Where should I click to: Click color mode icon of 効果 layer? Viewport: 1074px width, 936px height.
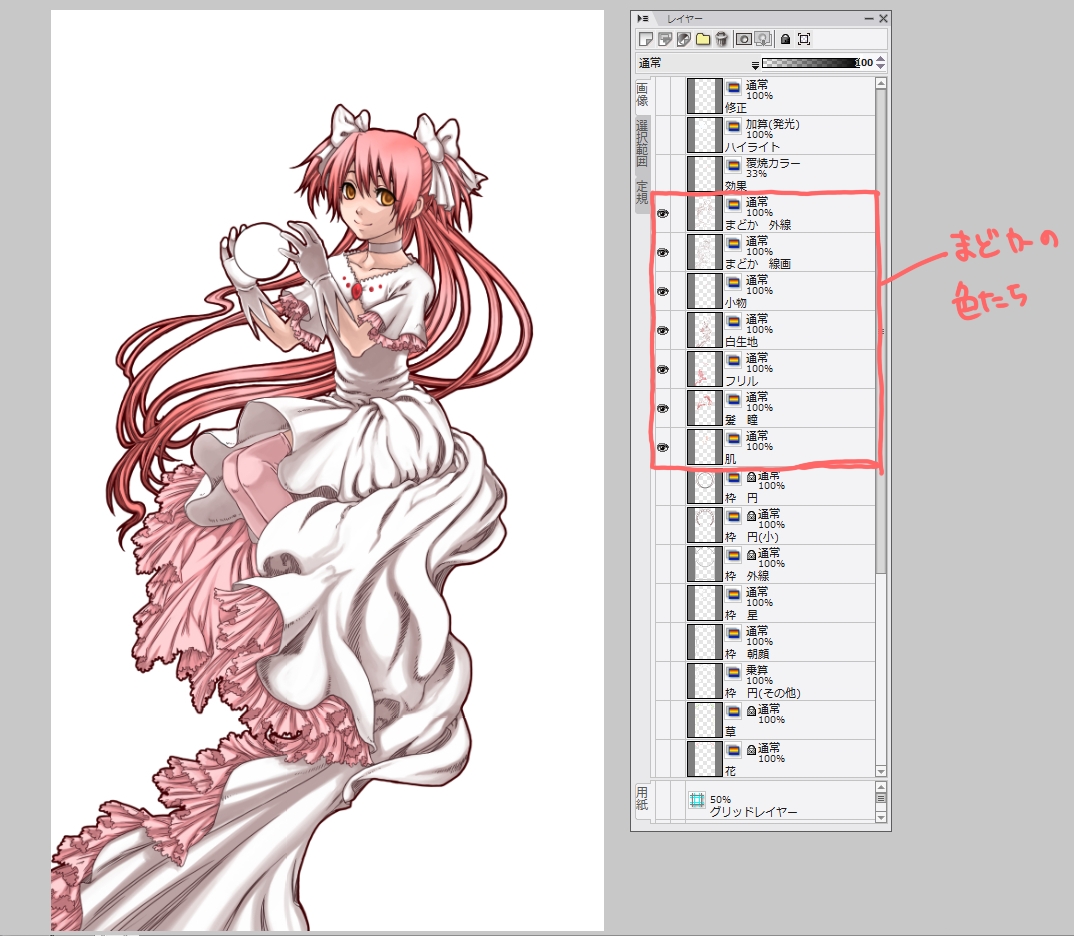tap(733, 165)
